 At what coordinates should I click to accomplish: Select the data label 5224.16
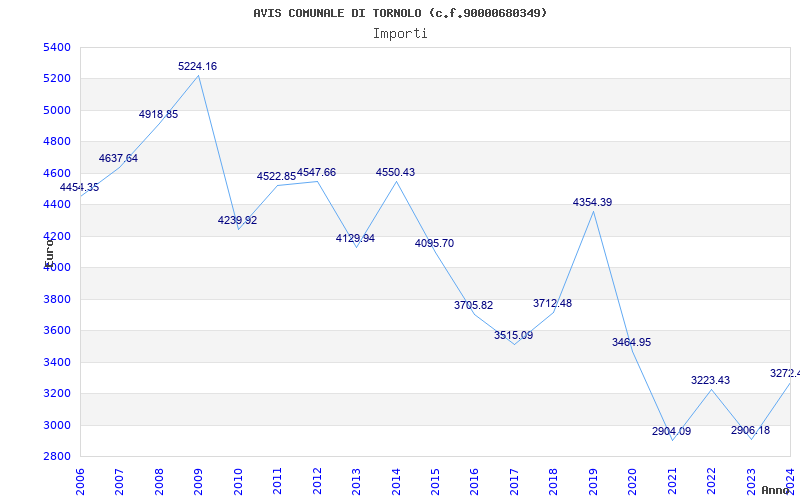(197, 66)
